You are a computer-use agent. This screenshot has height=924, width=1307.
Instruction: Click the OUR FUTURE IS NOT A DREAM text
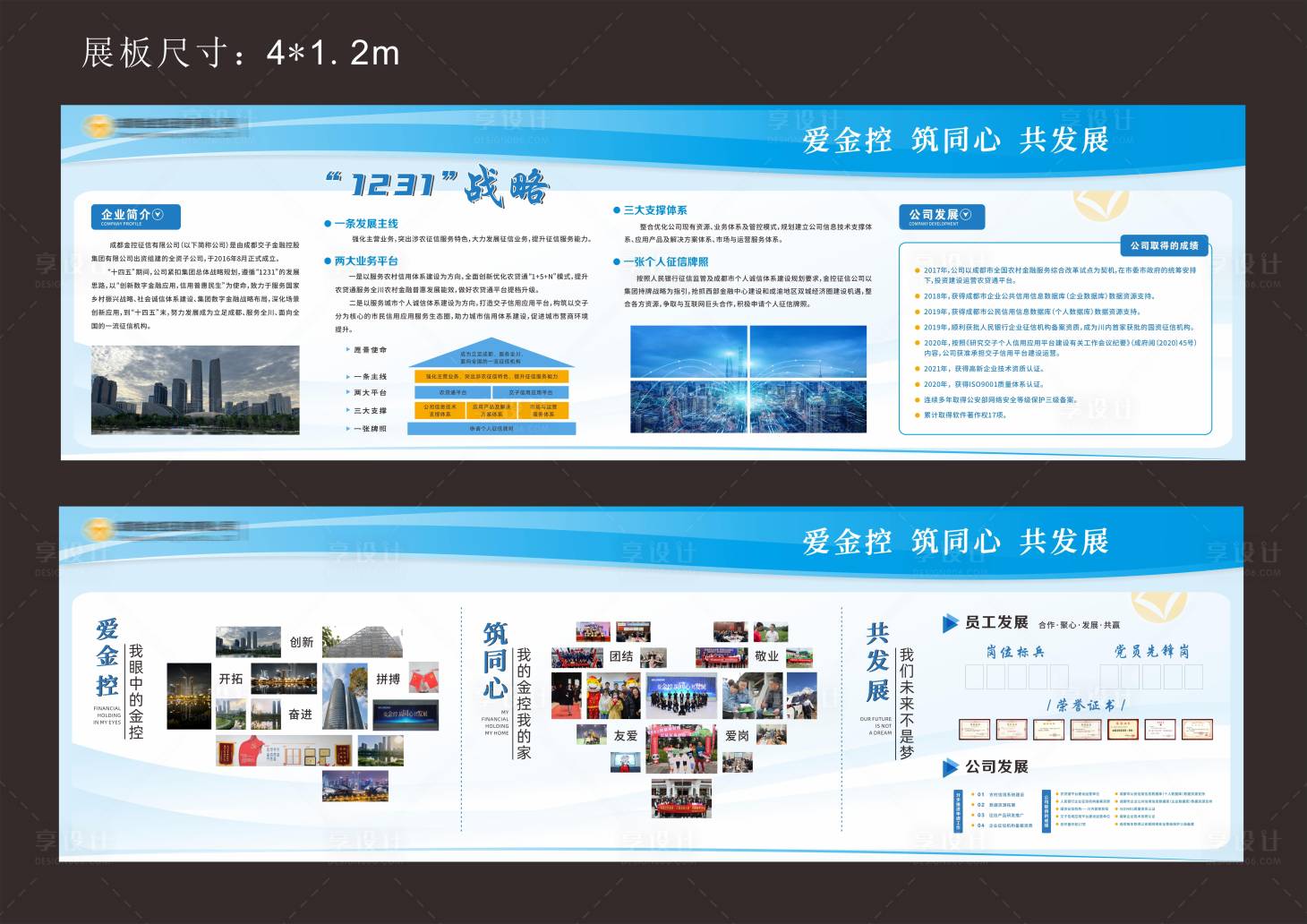[876, 725]
